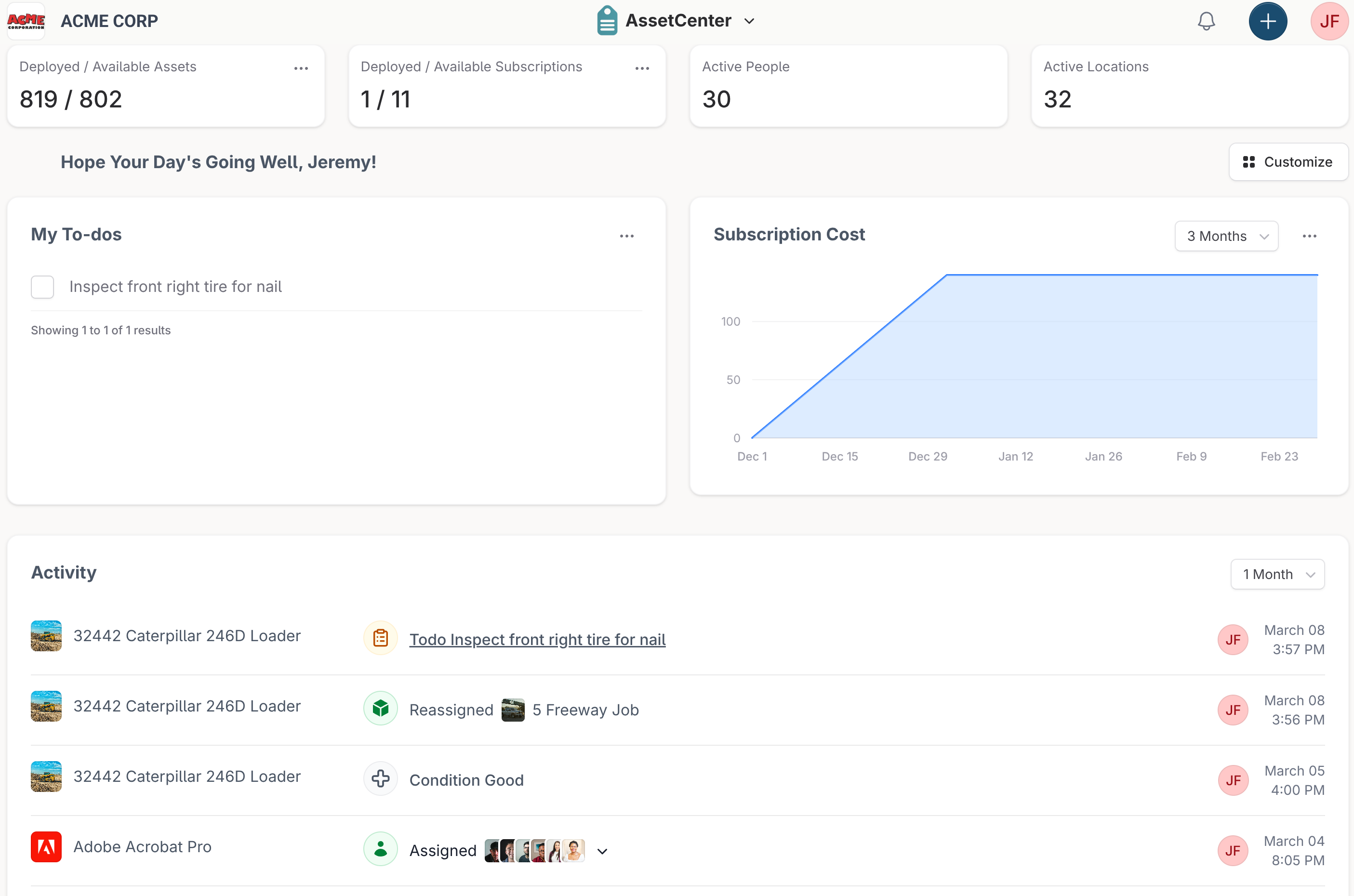Click the green assigned person icon

click(380, 849)
